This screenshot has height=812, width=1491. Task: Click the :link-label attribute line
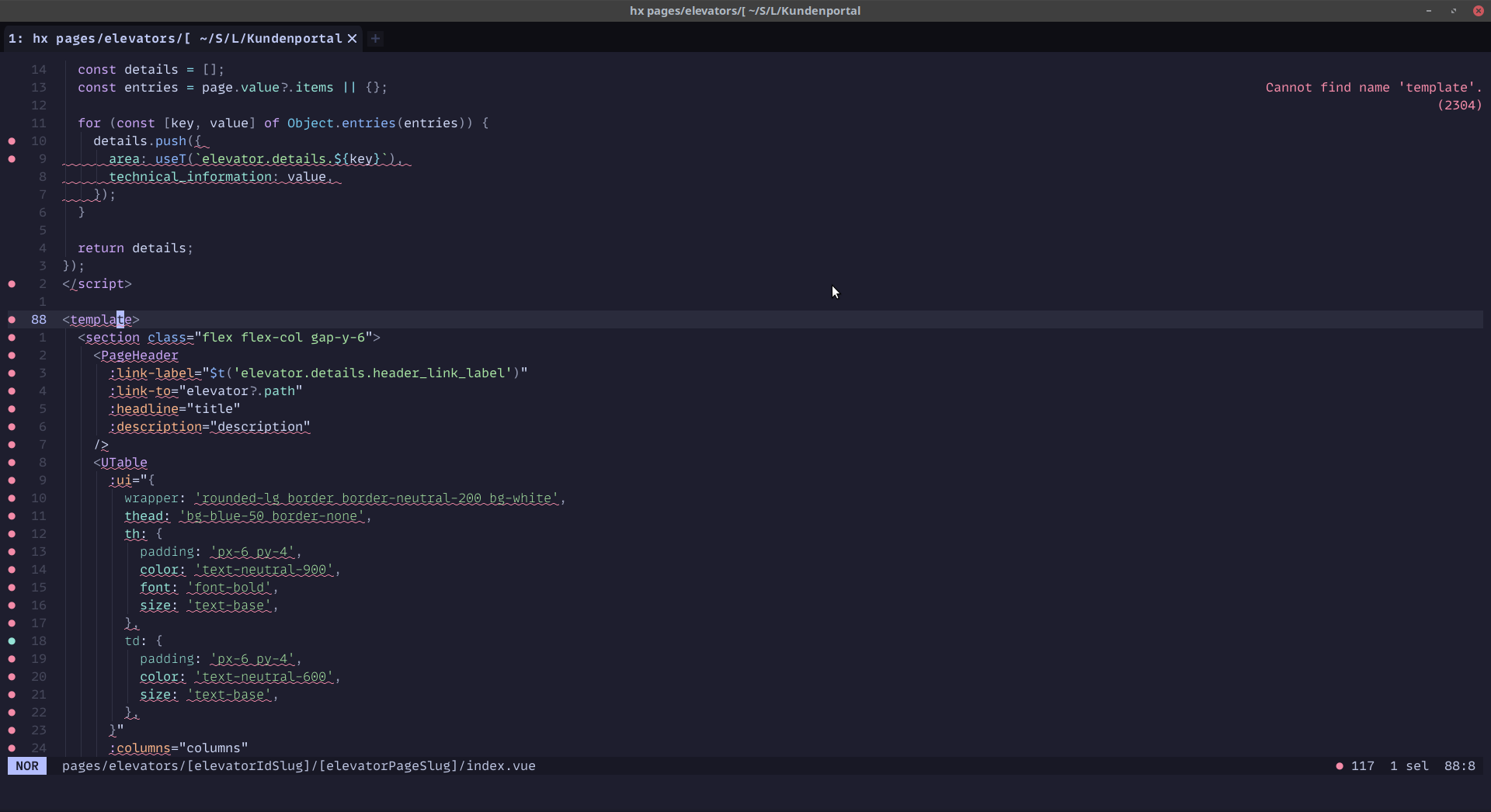(x=318, y=373)
